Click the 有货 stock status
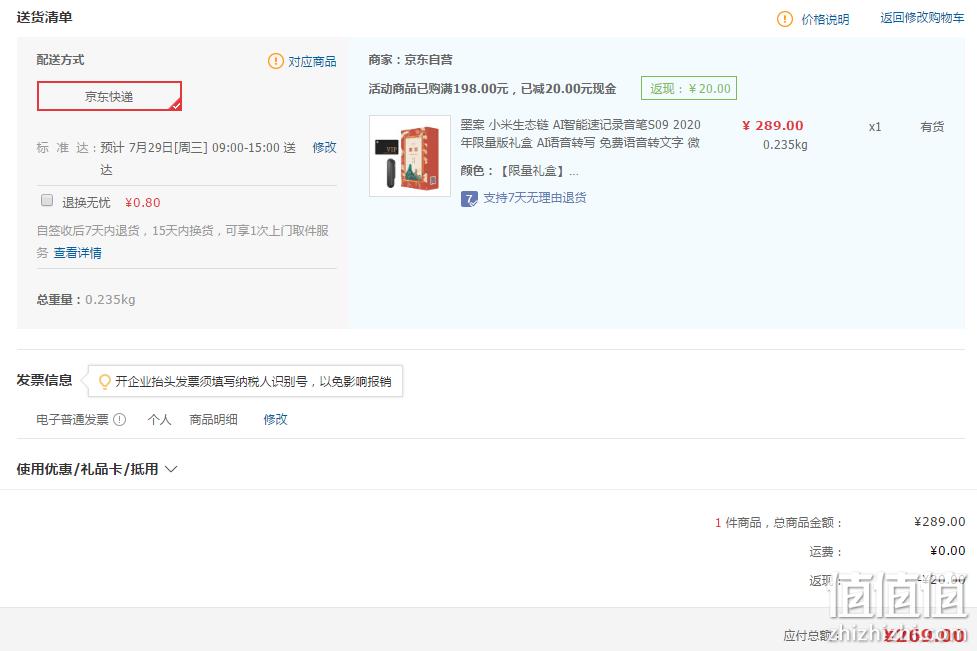Viewport: 977px width, 651px height. click(932, 126)
